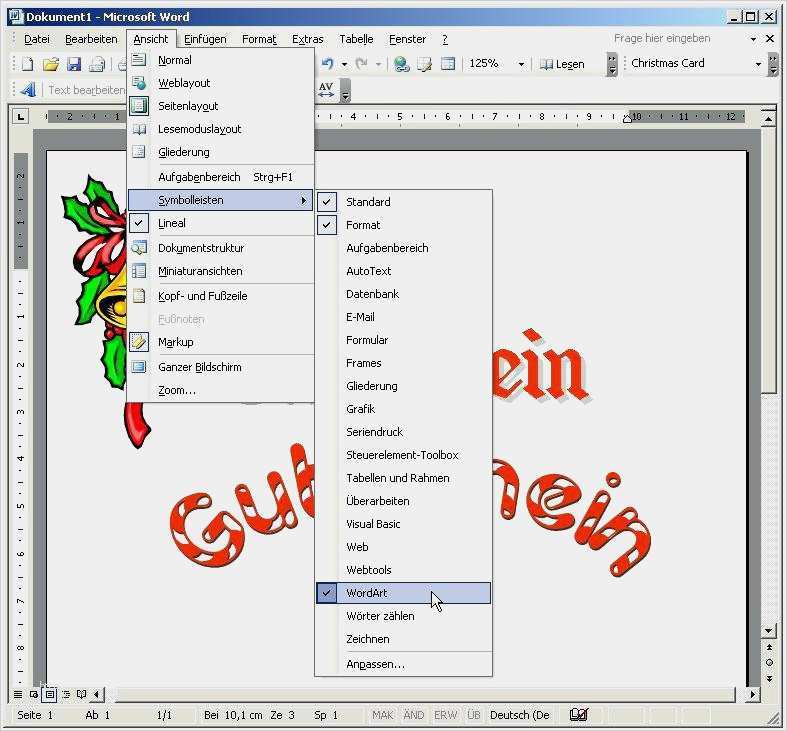
Task: Click the spelling status book icon
Action: click(578, 715)
